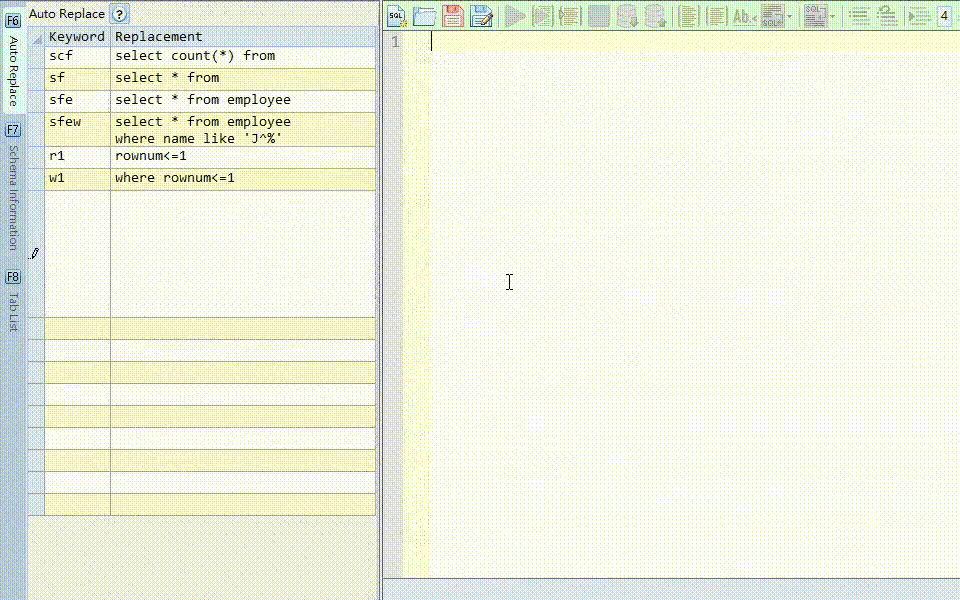Viewport: 960px width, 600px height.
Task: Click line 1 in SQL editor
Action: tap(692, 42)
